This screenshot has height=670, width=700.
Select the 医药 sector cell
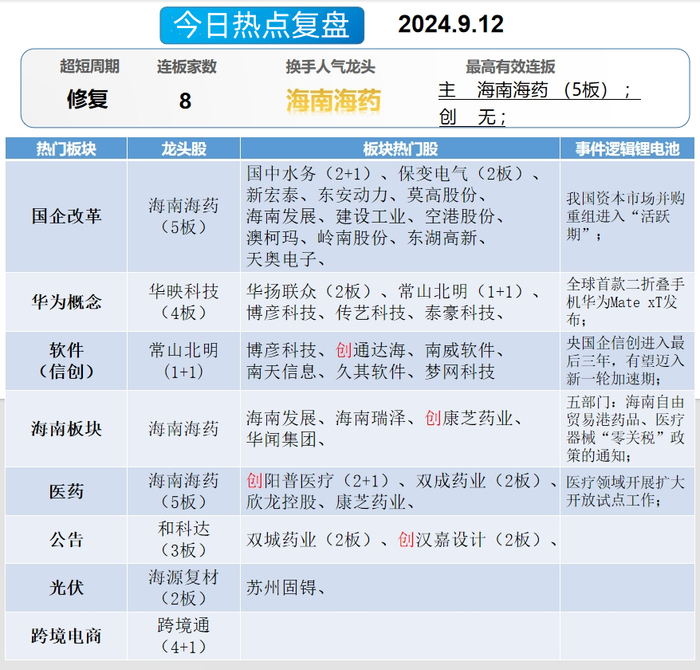[x=66, y=491]
